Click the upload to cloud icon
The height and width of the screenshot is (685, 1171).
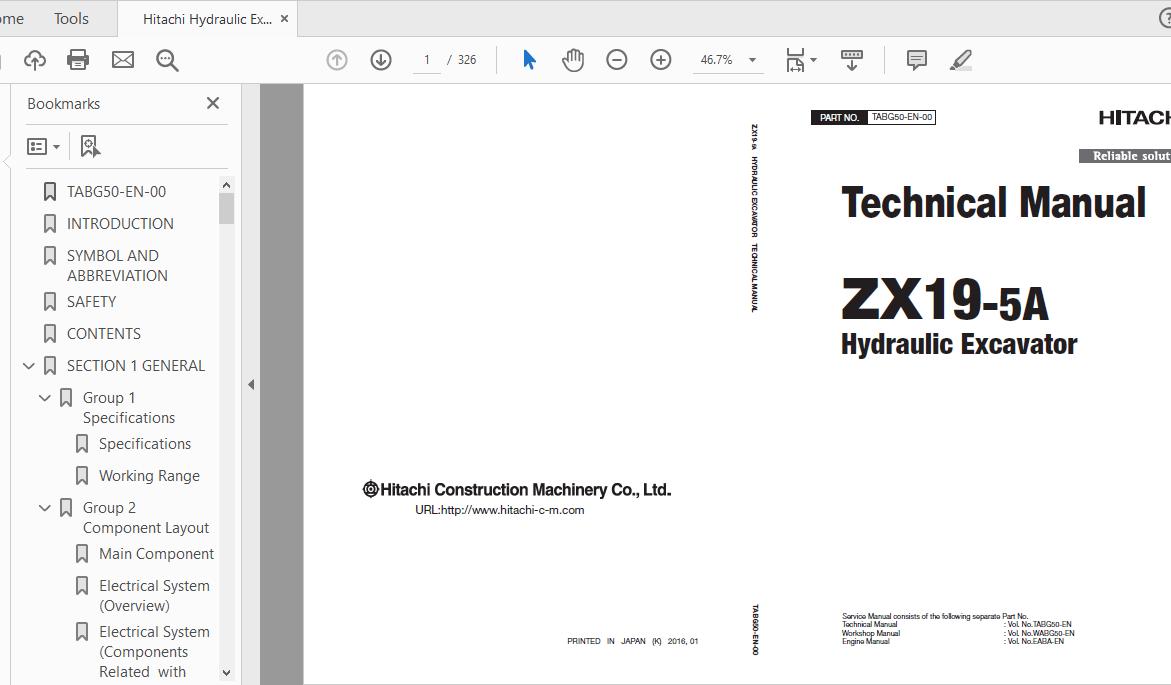tap(35, 60)
